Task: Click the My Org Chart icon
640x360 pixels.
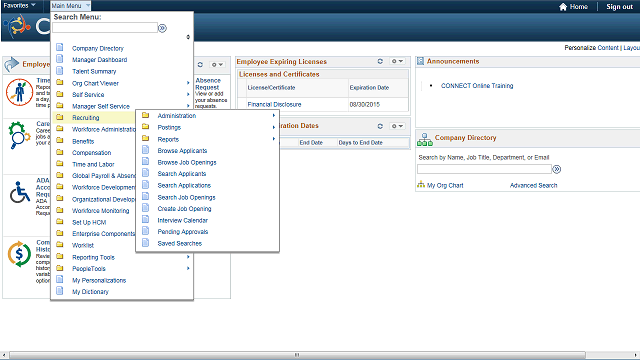Action: pyautogui.click(x=421, y=185)
